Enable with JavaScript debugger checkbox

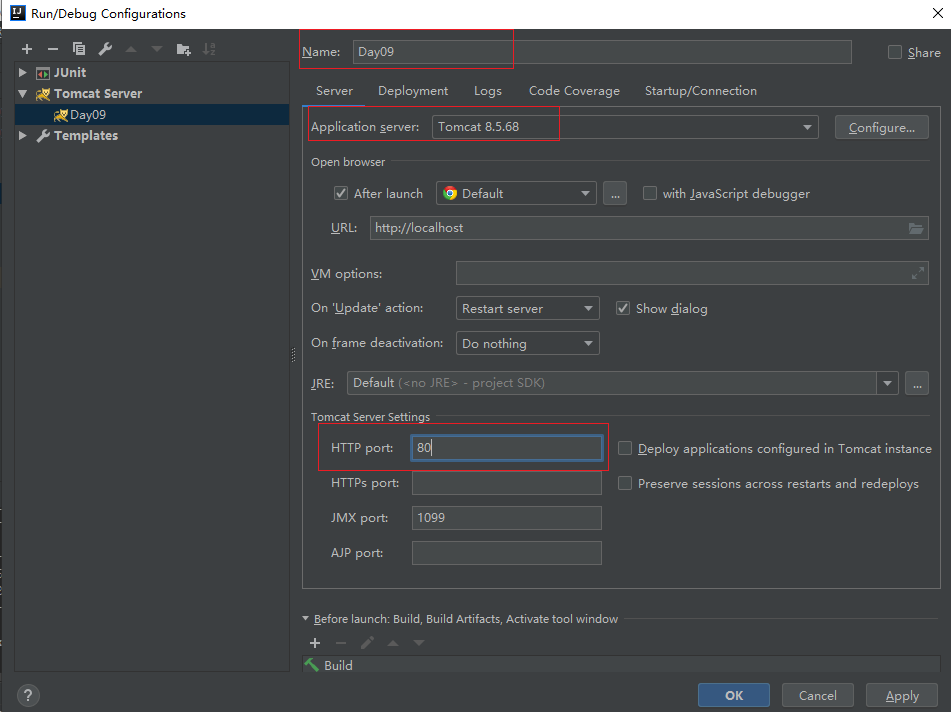point(650,193)
